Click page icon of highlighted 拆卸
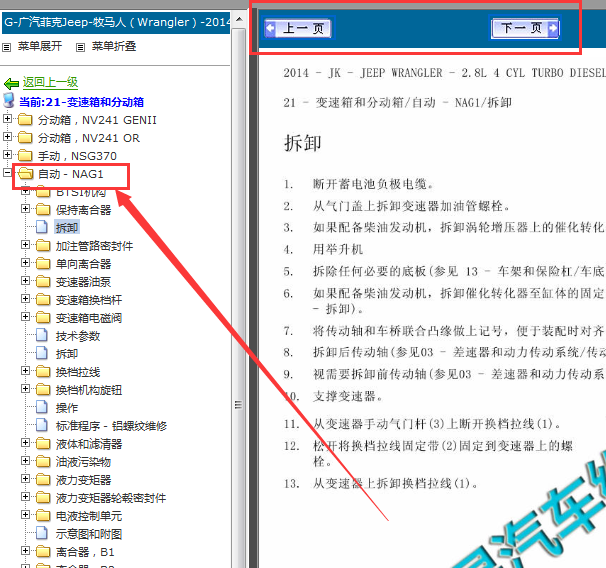The height and width of the screenshot is (568, 606). point(42,227)
